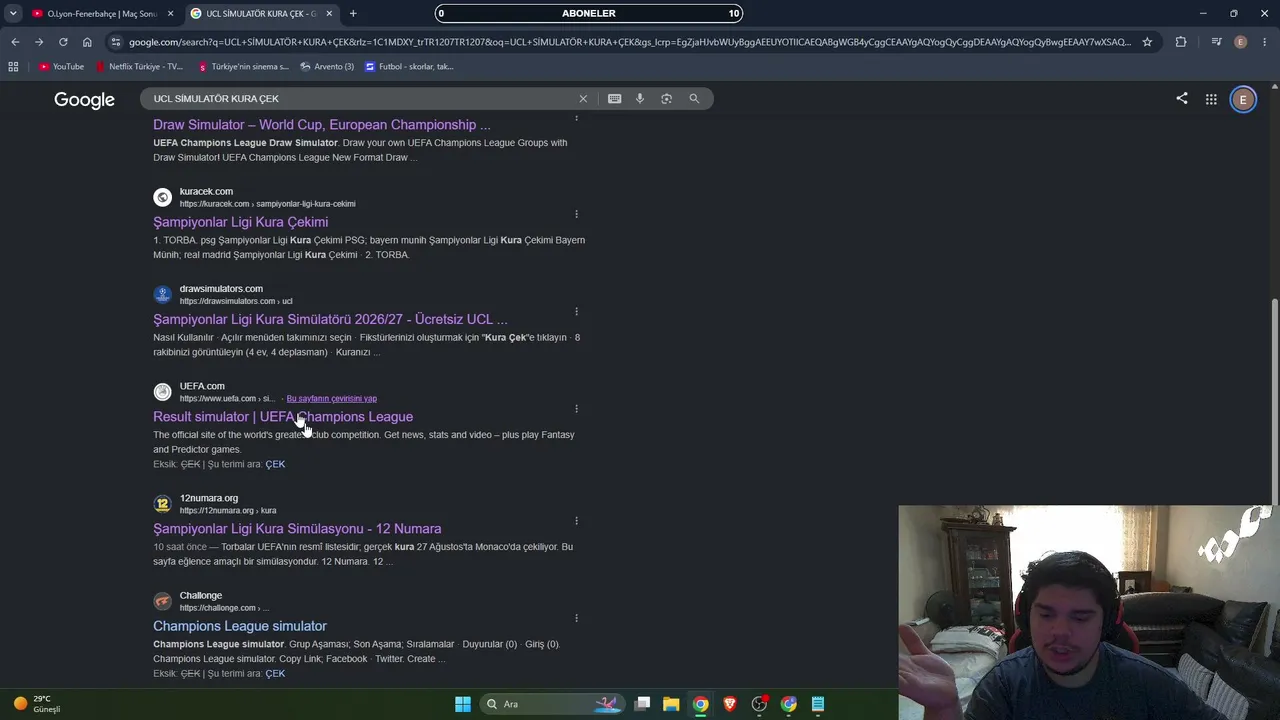Click the site info icon in address bar
The height and width of the screenshot is (720, 1280).
pos(116,42)
